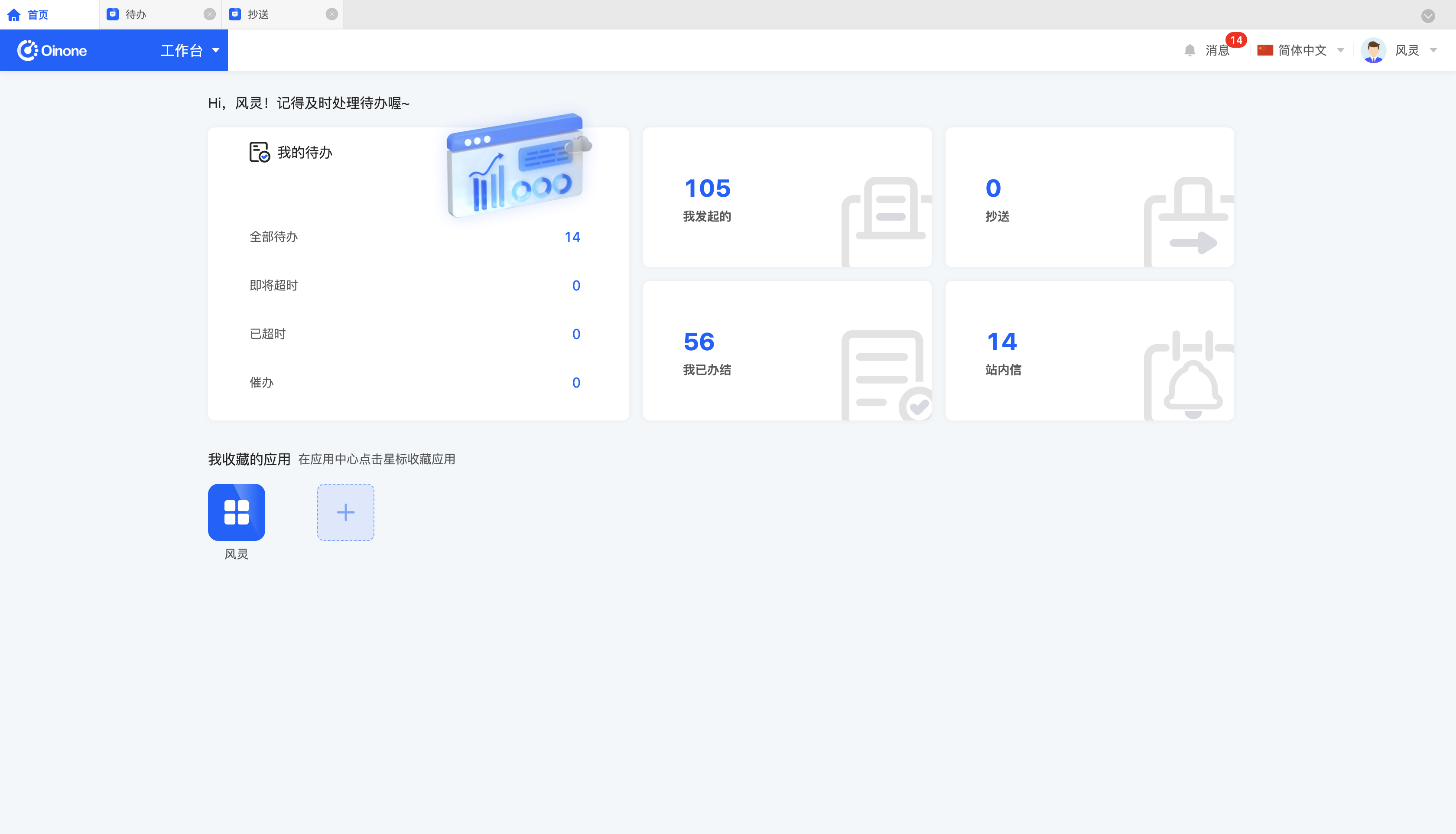Open the 风灵 favorited app icon

(x=236, y=511)
